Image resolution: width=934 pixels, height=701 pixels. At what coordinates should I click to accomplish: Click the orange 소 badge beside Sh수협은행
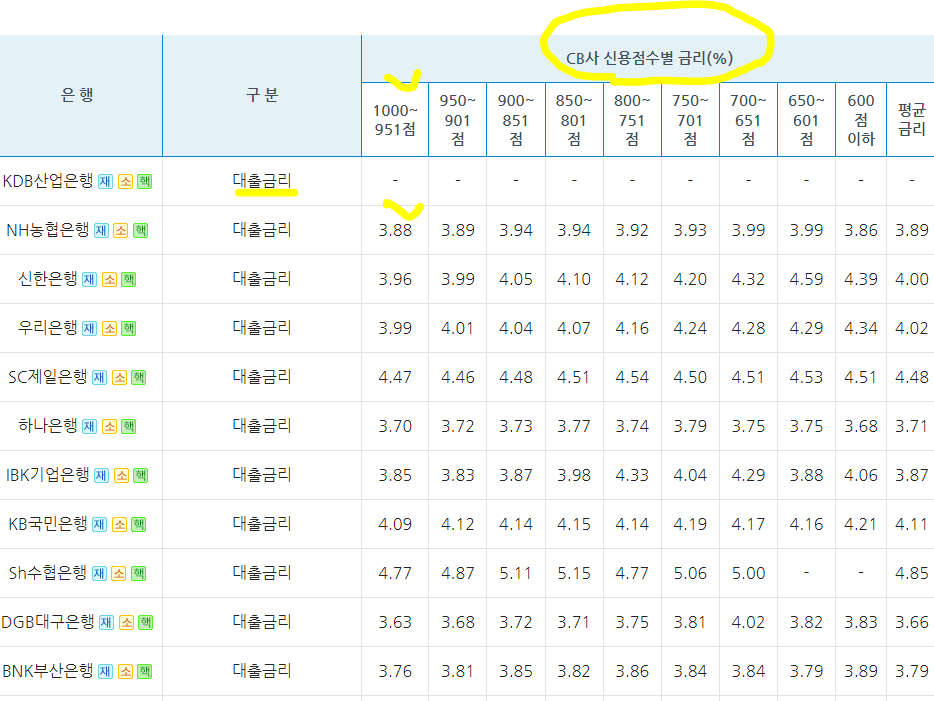119,574
